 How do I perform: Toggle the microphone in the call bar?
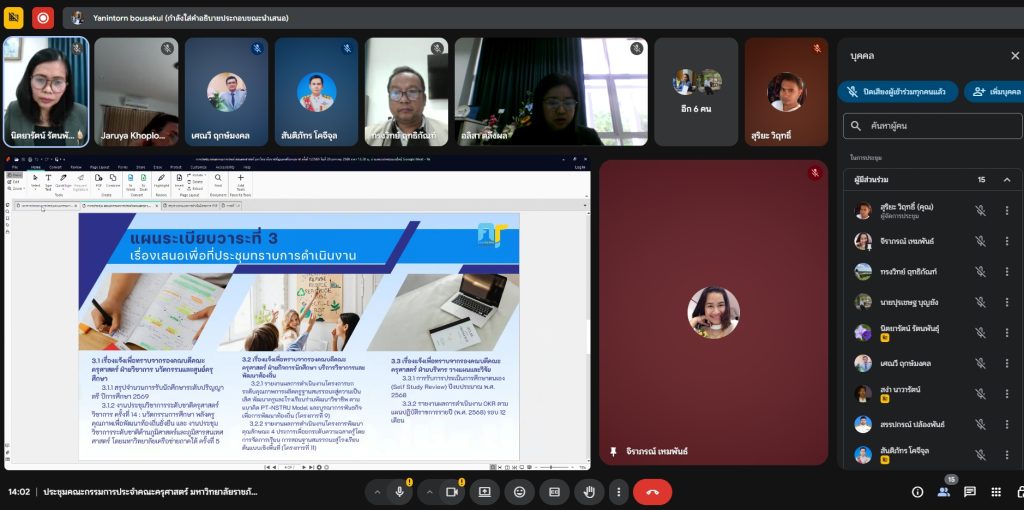point(399,492)
